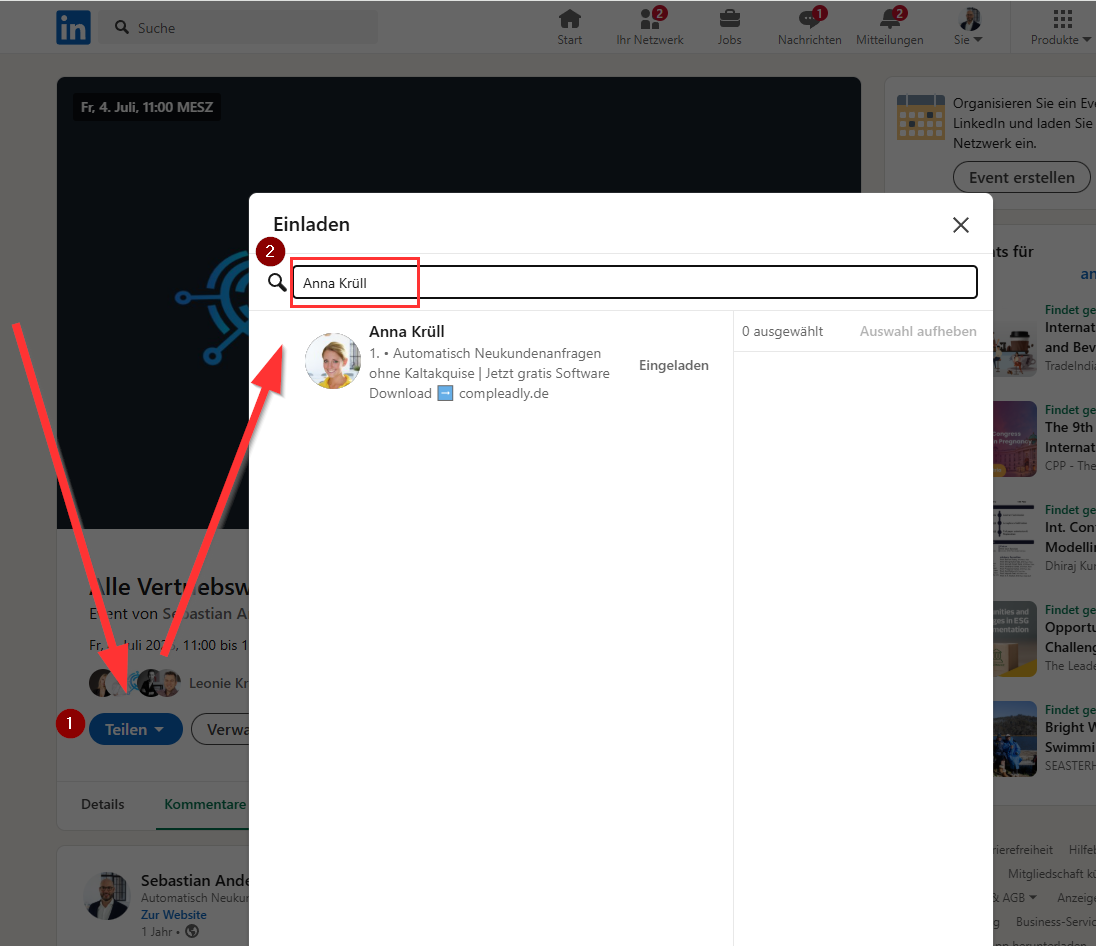Click the top Suche search box
This screenshot has height=946, width=1096.
pos(245,28)
